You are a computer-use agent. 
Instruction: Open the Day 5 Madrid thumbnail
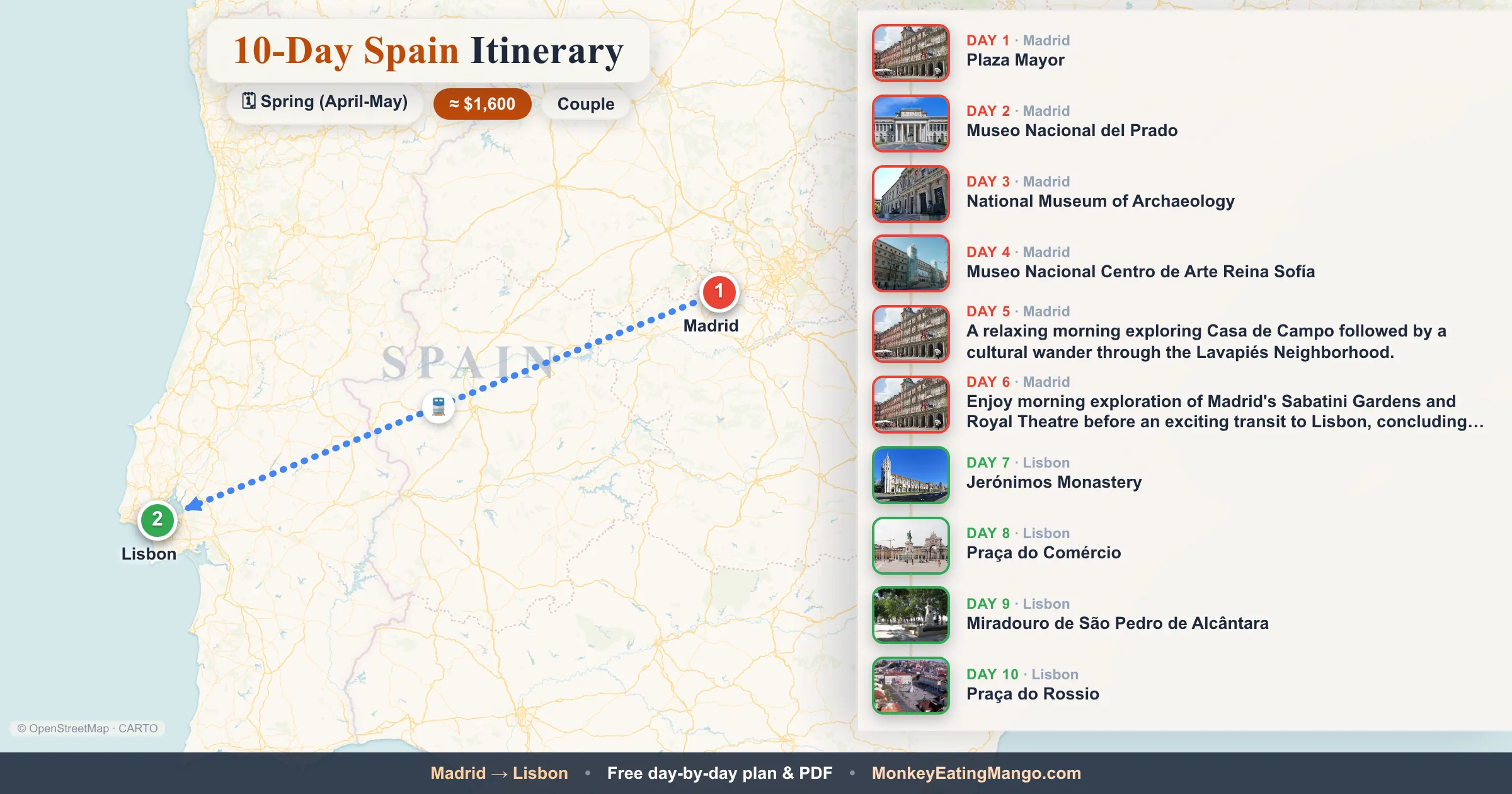click(x=910, y=334)
